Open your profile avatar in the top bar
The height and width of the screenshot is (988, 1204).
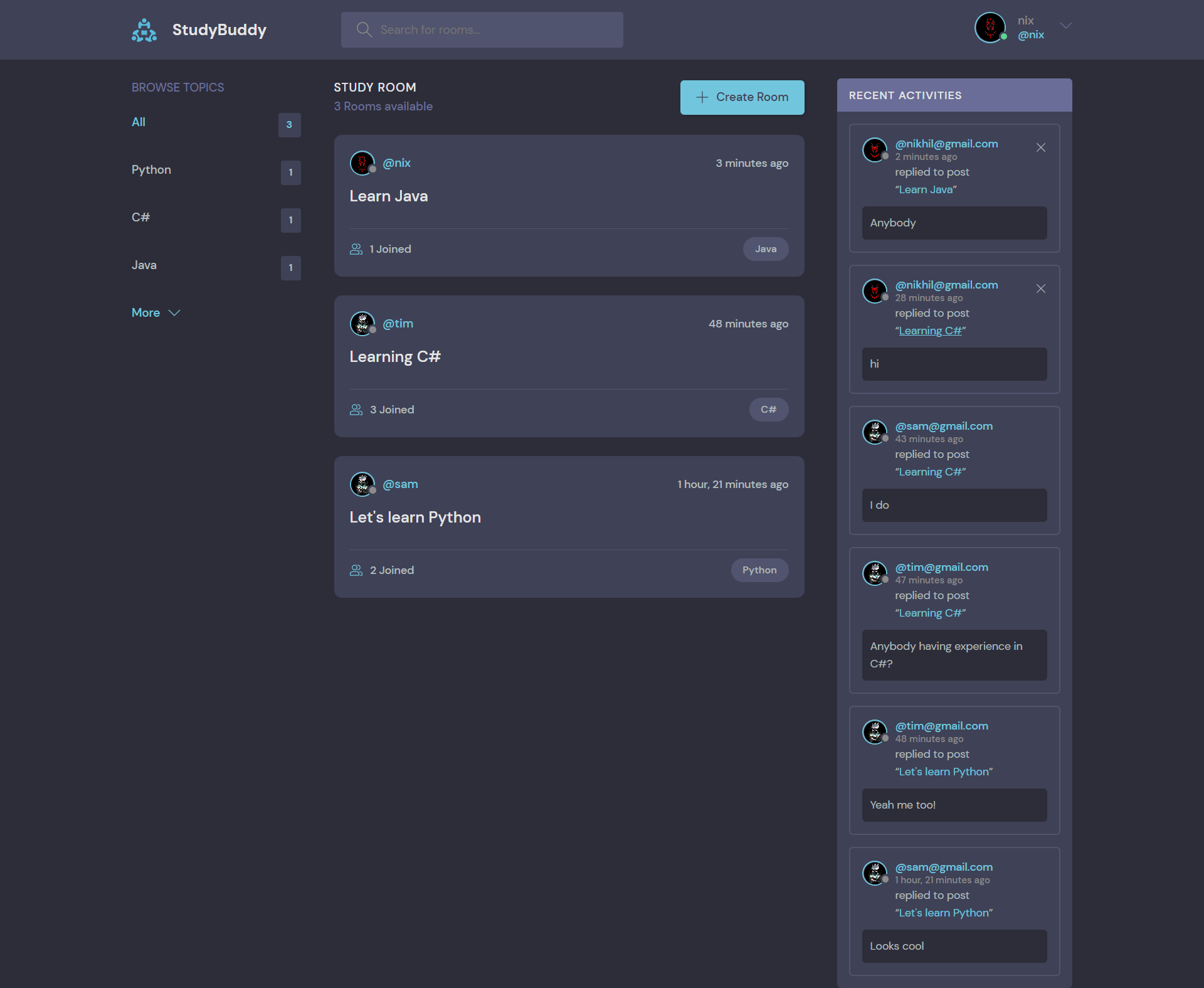990,28
